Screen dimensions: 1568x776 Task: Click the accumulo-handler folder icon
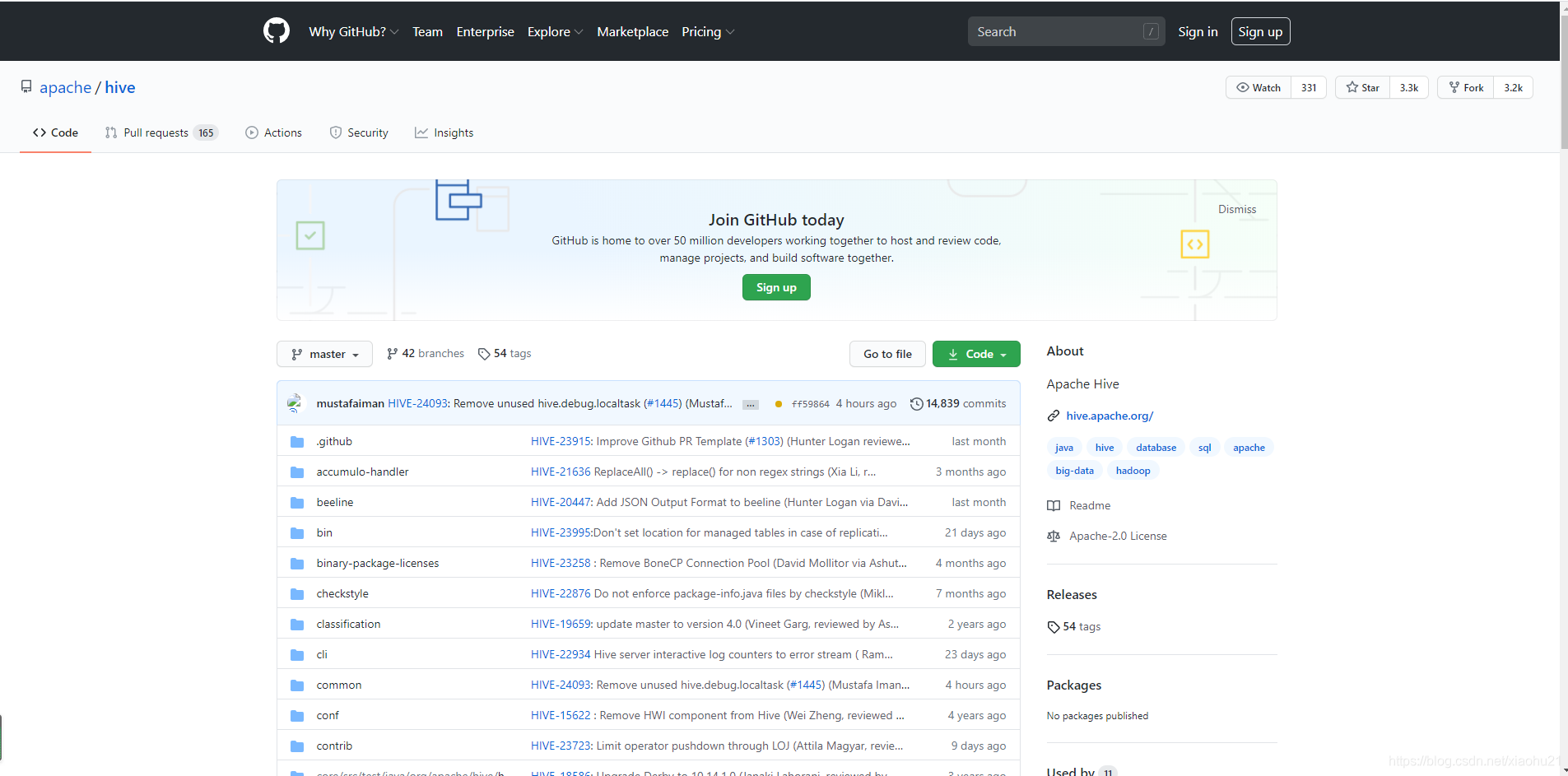click(297, 472)
